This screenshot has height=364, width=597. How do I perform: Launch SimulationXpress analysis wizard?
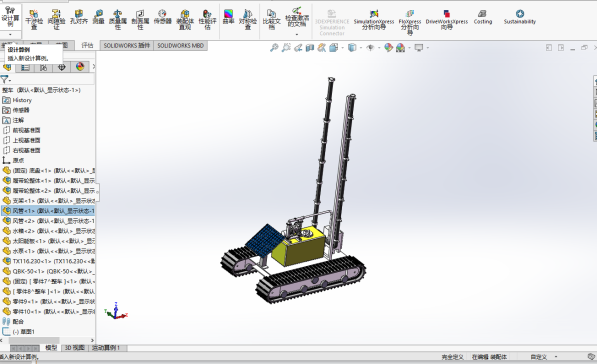point(374,20)
